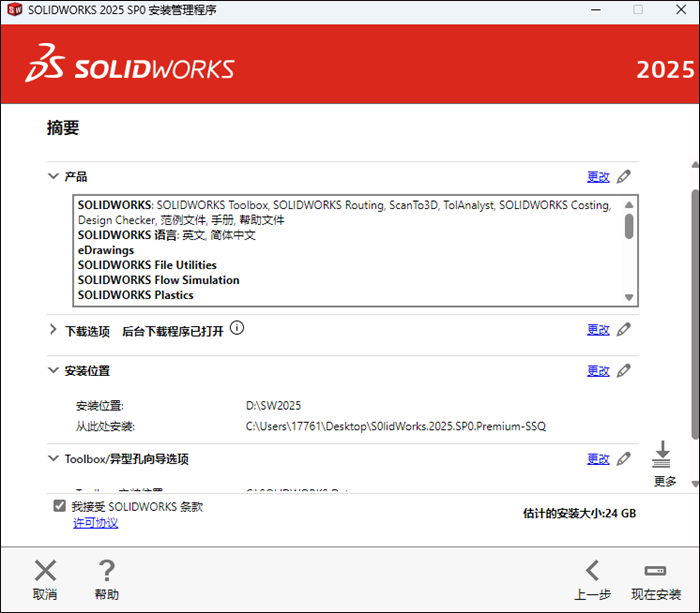Image resolution: width=700 pixels, height=613 pixels.
Task: Click the C:\Users\17761\Desktop source path
Action: [x=396, y=426]
